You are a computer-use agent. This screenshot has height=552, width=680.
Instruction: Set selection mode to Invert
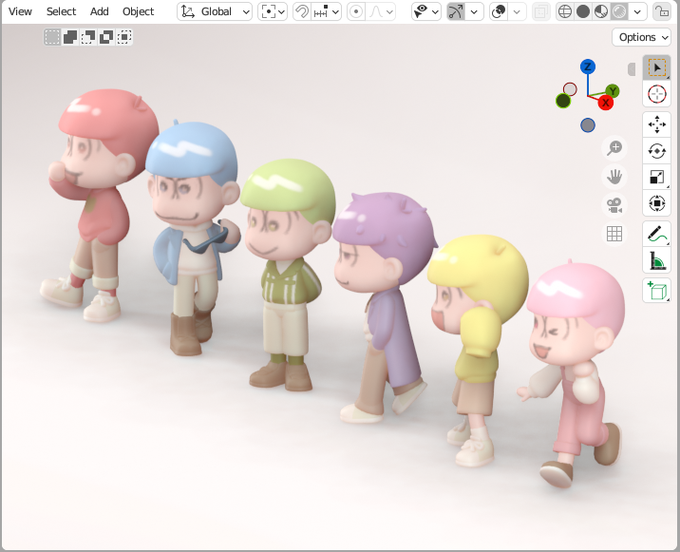(x=106, y=37)
